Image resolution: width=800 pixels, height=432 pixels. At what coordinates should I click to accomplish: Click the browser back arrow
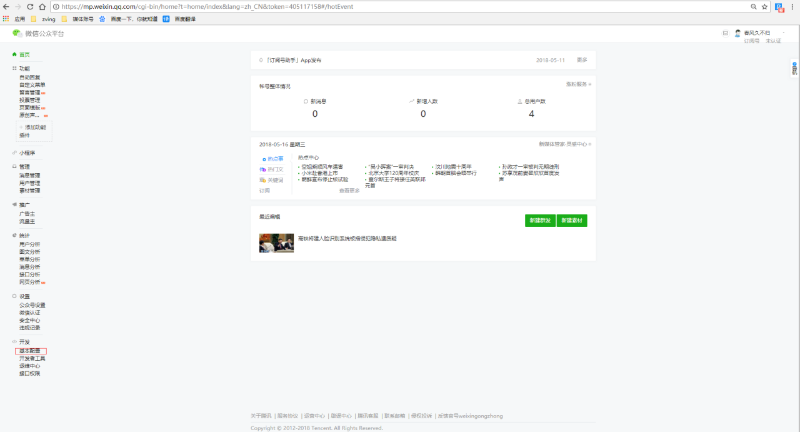click(6, 7)
